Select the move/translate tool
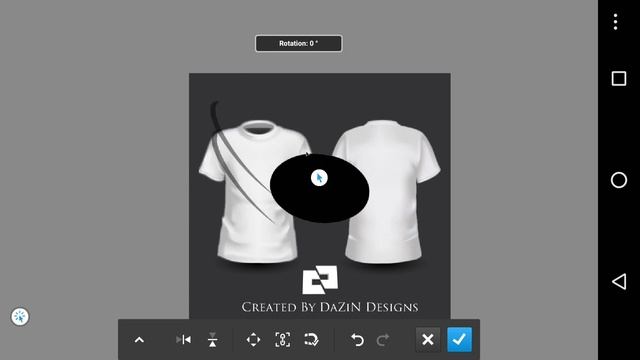The height and width of the screenshot is (360, 640). point(253,340)
